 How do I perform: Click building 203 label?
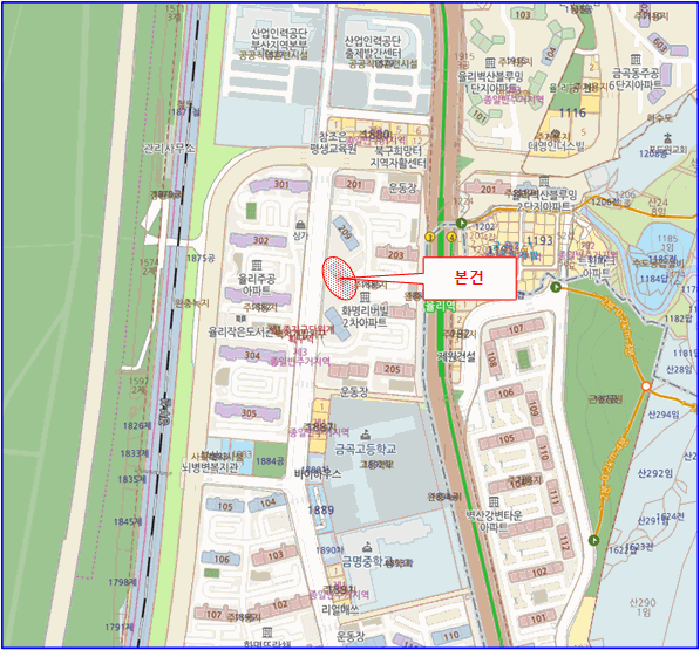[x=396, y=255]
